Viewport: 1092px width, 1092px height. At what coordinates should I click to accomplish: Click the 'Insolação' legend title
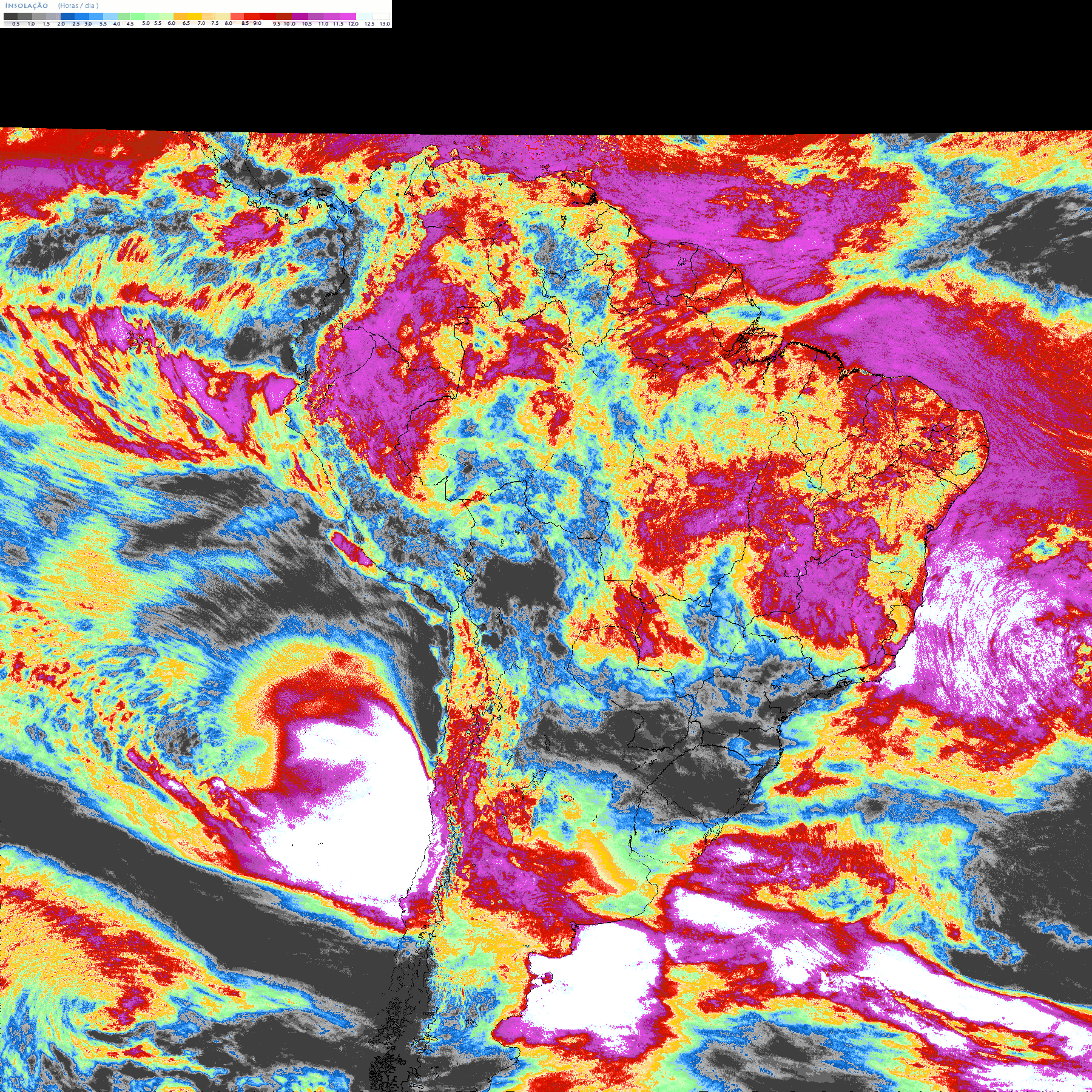[27, 5]
